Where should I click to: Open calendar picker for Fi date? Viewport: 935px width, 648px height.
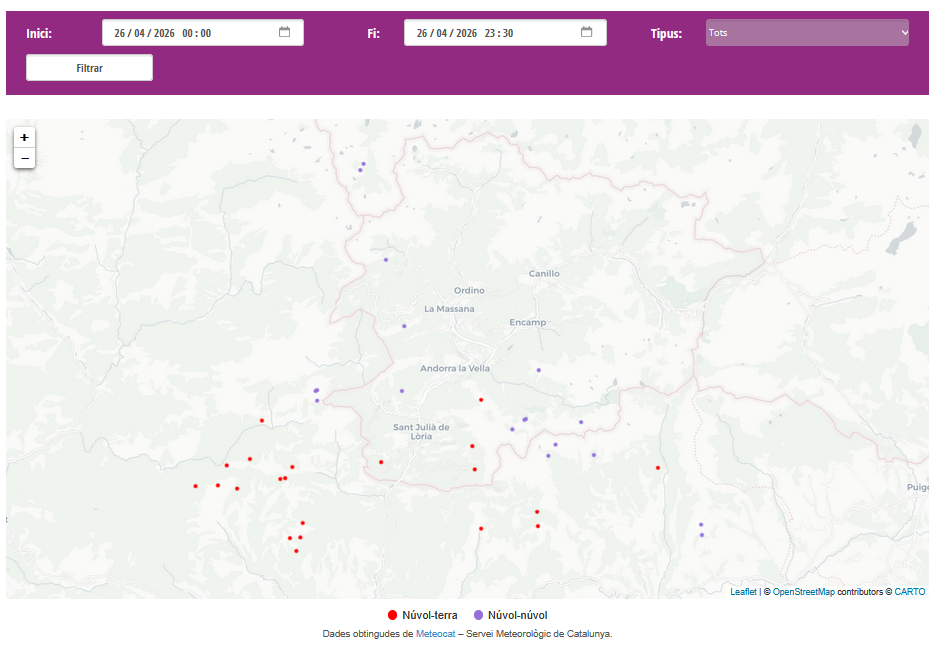(586, 32)
